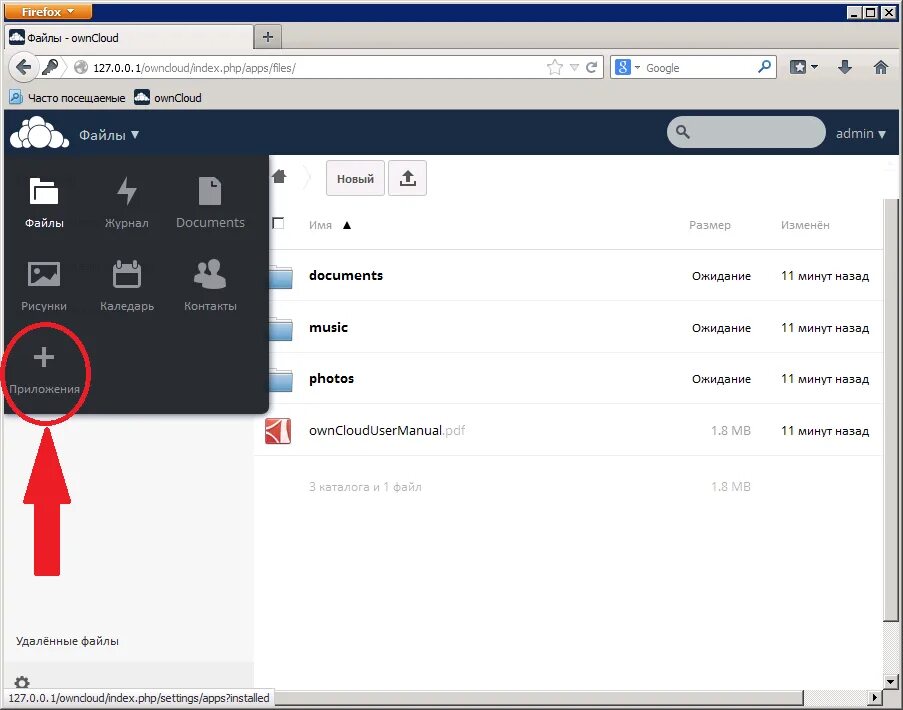Open Удалённые файлы deleted files link

(67, 640)
